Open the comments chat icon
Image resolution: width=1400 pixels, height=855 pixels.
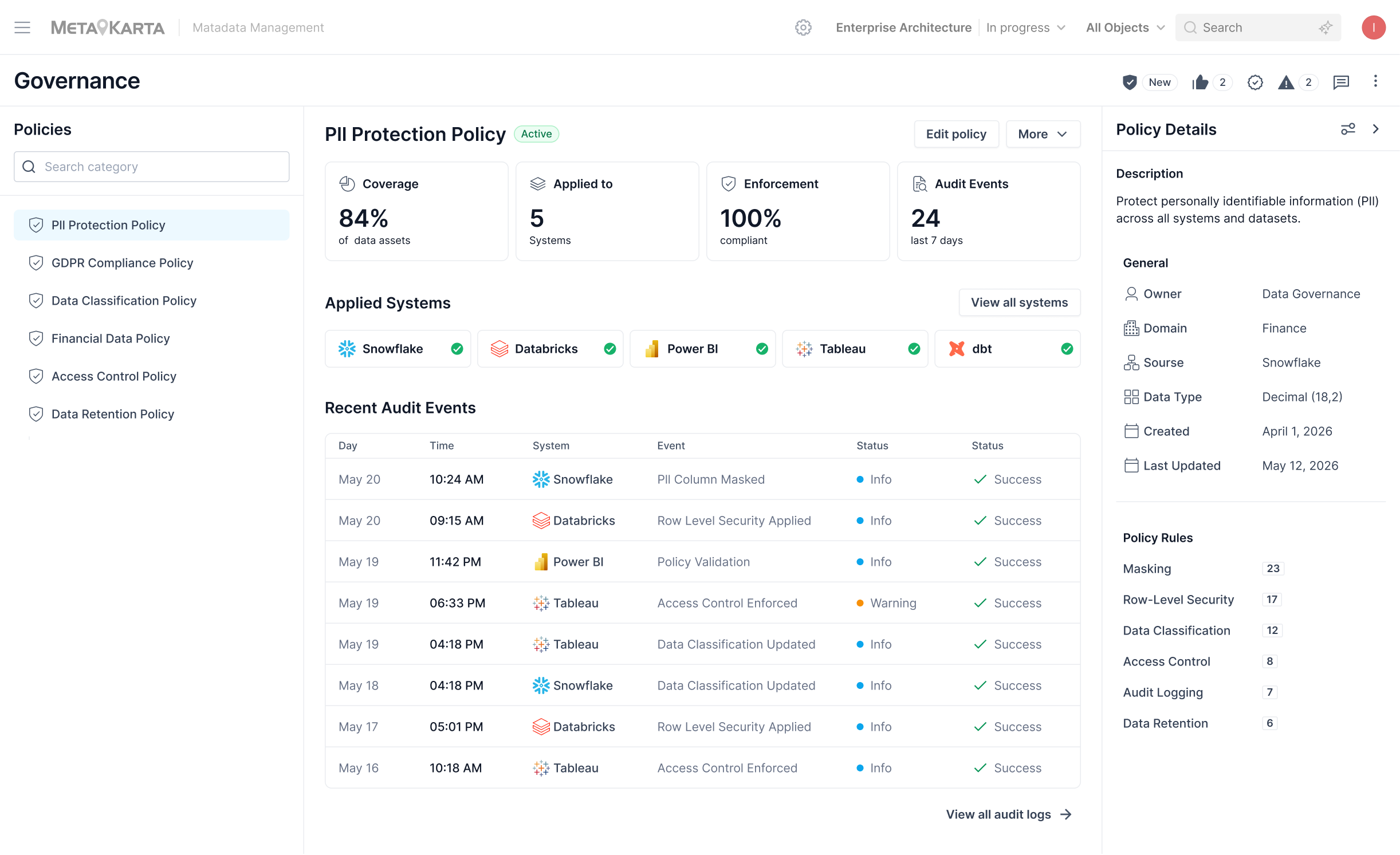pos(1341,82)
